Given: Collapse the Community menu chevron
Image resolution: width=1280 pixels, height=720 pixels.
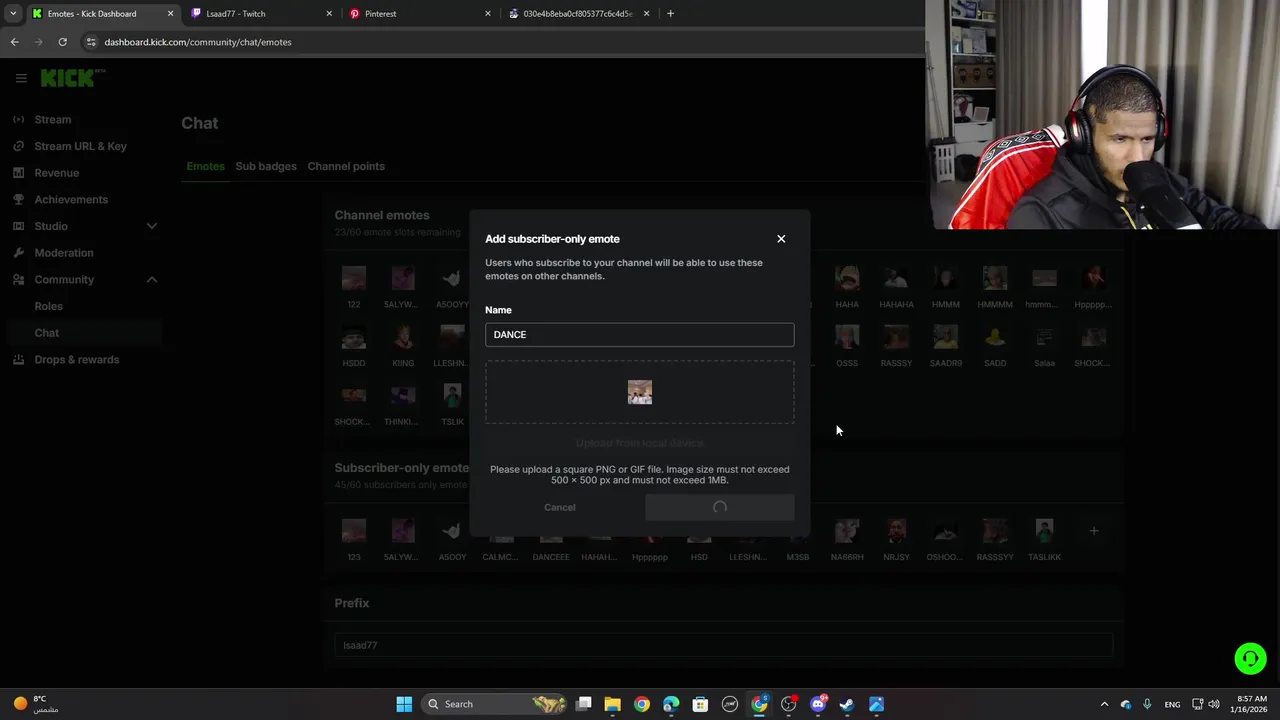Looking at the screenshot, I should [x=152, y=280].
